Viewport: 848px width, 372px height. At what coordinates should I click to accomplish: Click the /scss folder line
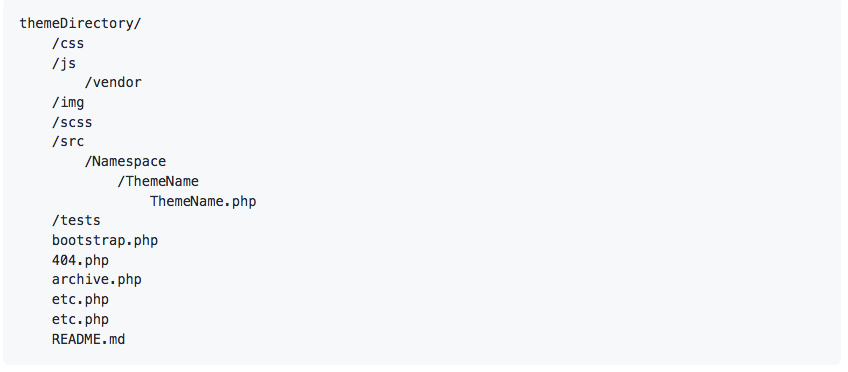(72, 122)
